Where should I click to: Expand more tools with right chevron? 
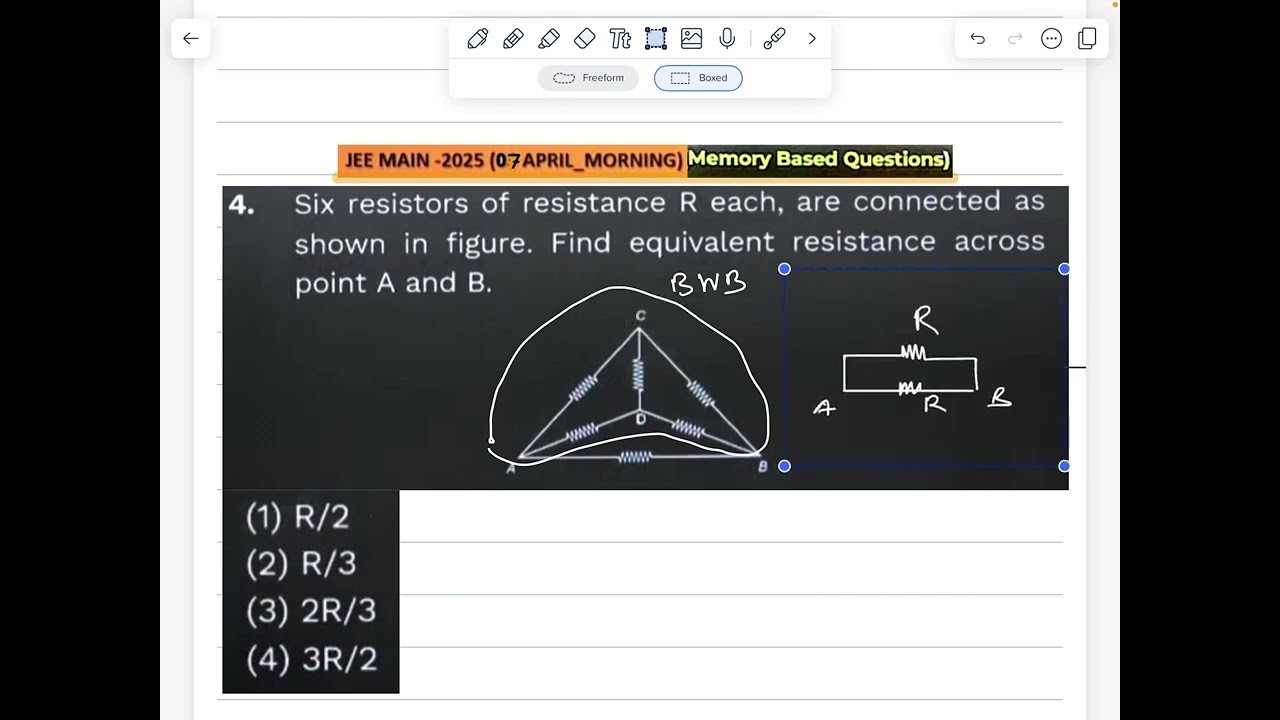click(x=812, y=39)
